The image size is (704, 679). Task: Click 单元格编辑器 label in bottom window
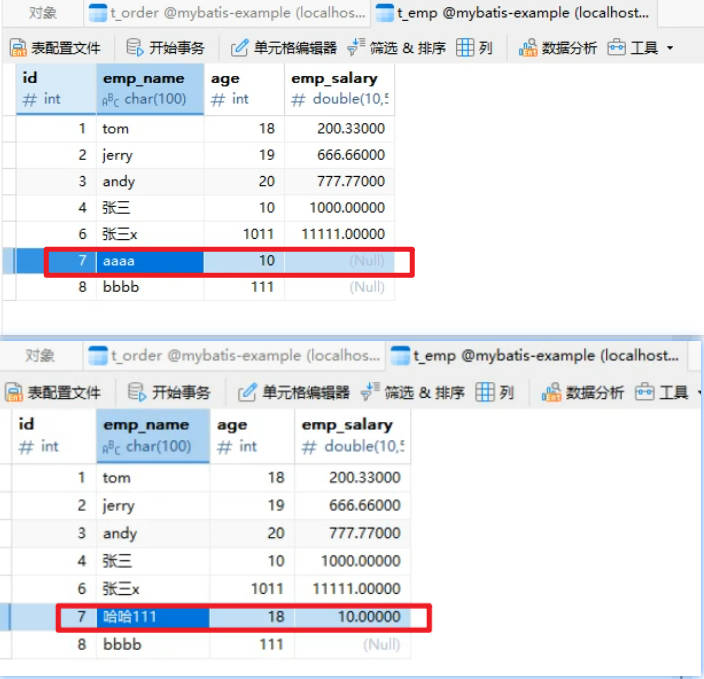(306, 392)
